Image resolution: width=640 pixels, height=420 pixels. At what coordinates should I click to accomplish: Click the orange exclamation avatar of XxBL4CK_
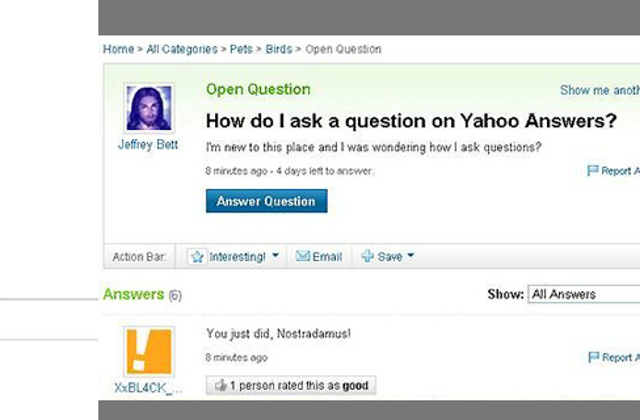pos(149,351)
